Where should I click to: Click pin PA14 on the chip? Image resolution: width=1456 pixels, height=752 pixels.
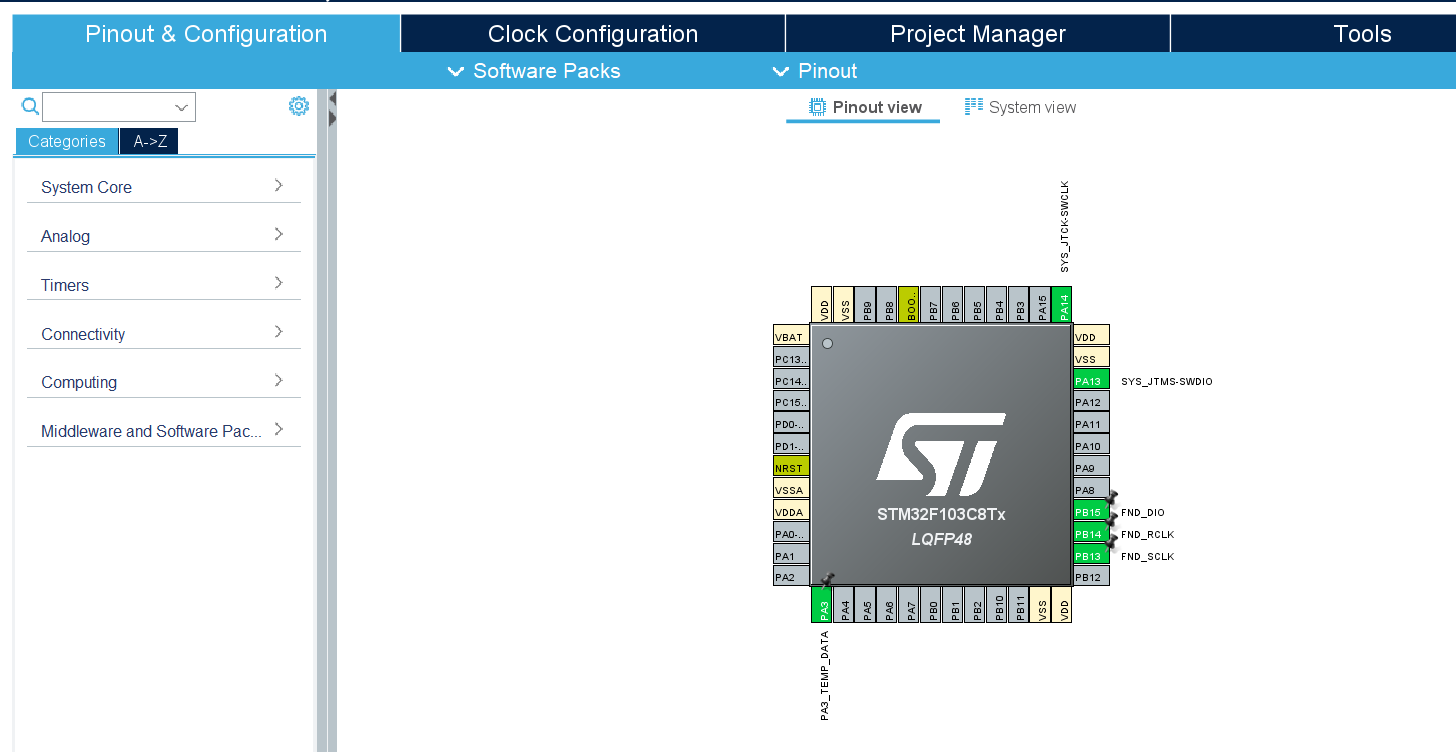tap(1064, 305)
